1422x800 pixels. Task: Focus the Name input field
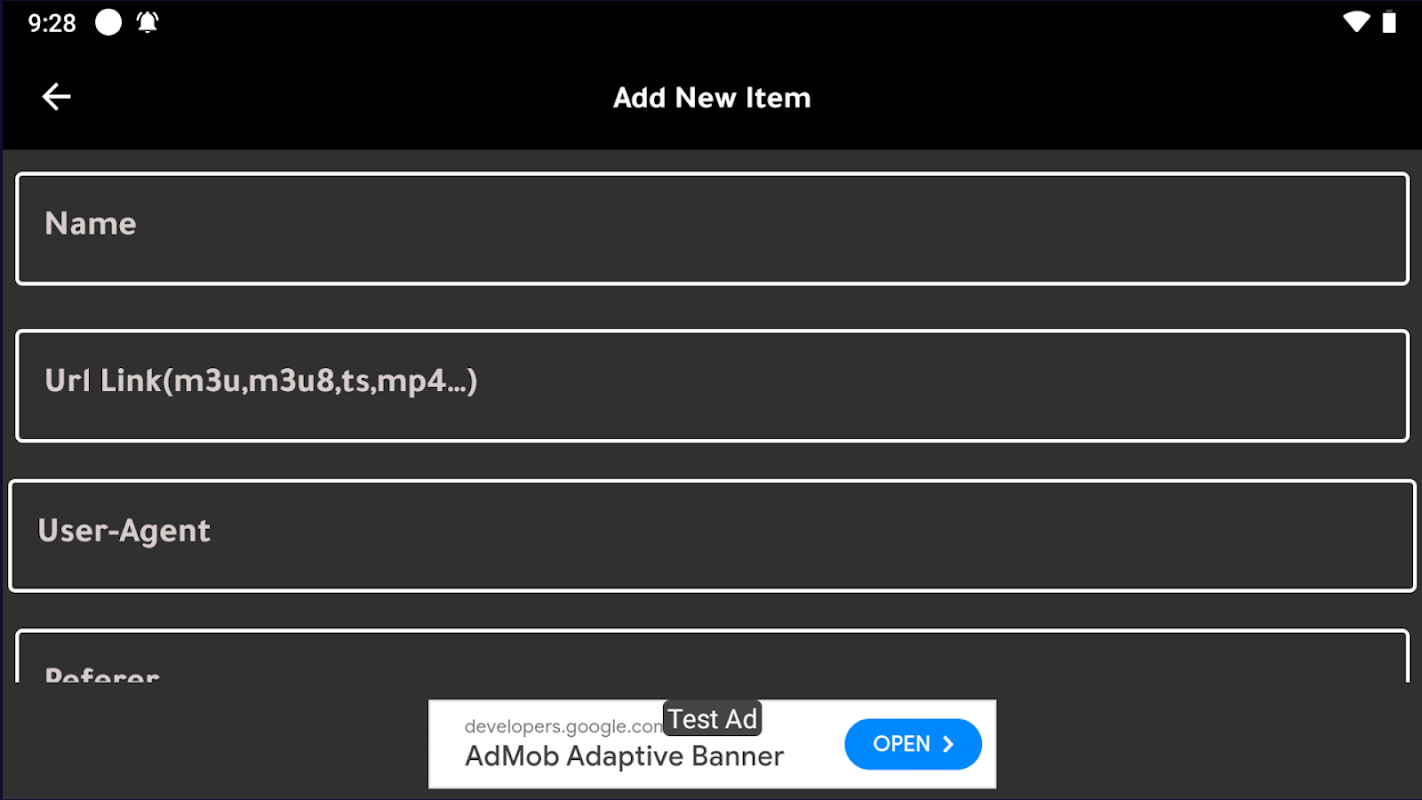pos(712,228)
